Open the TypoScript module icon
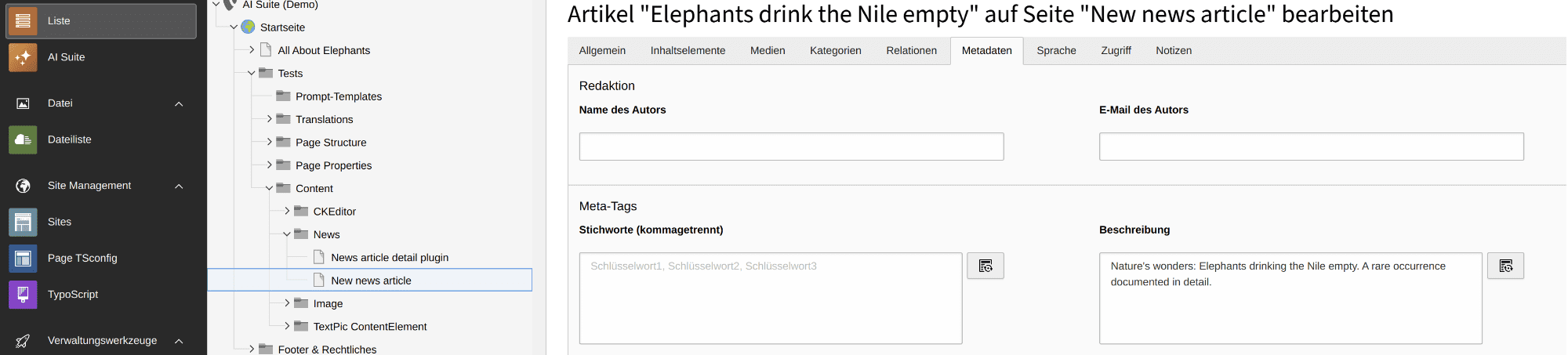The height and width of the screenshot is (355, 1568). [23, 295]
